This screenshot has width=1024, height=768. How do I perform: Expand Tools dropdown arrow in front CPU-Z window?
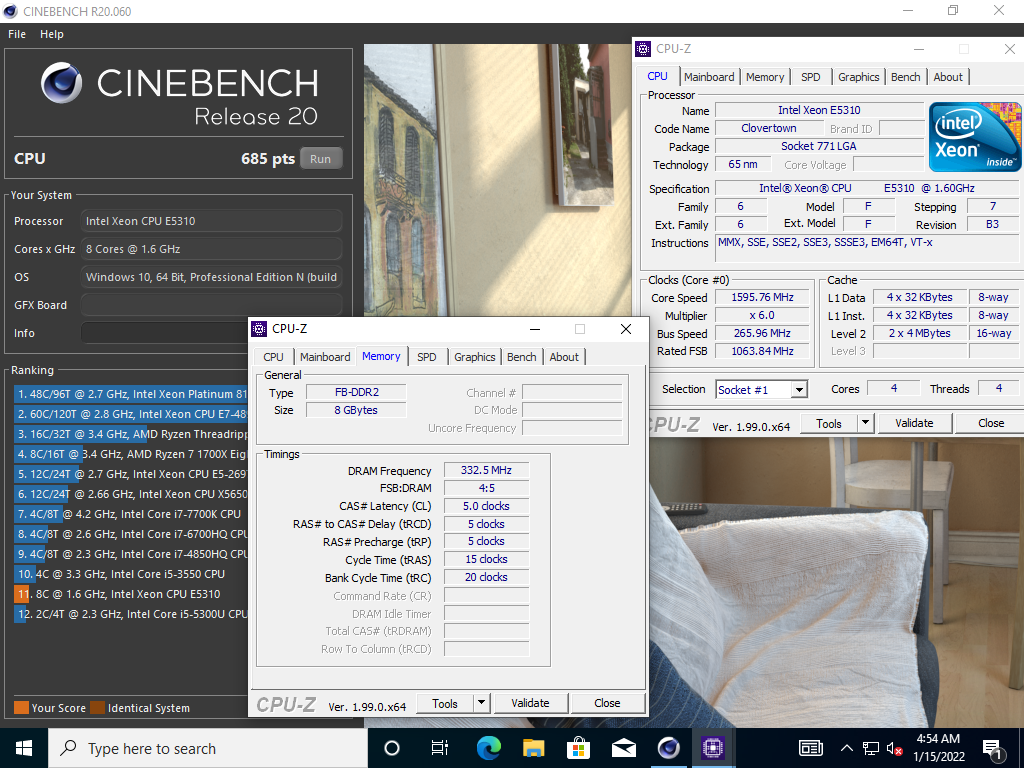481,703
